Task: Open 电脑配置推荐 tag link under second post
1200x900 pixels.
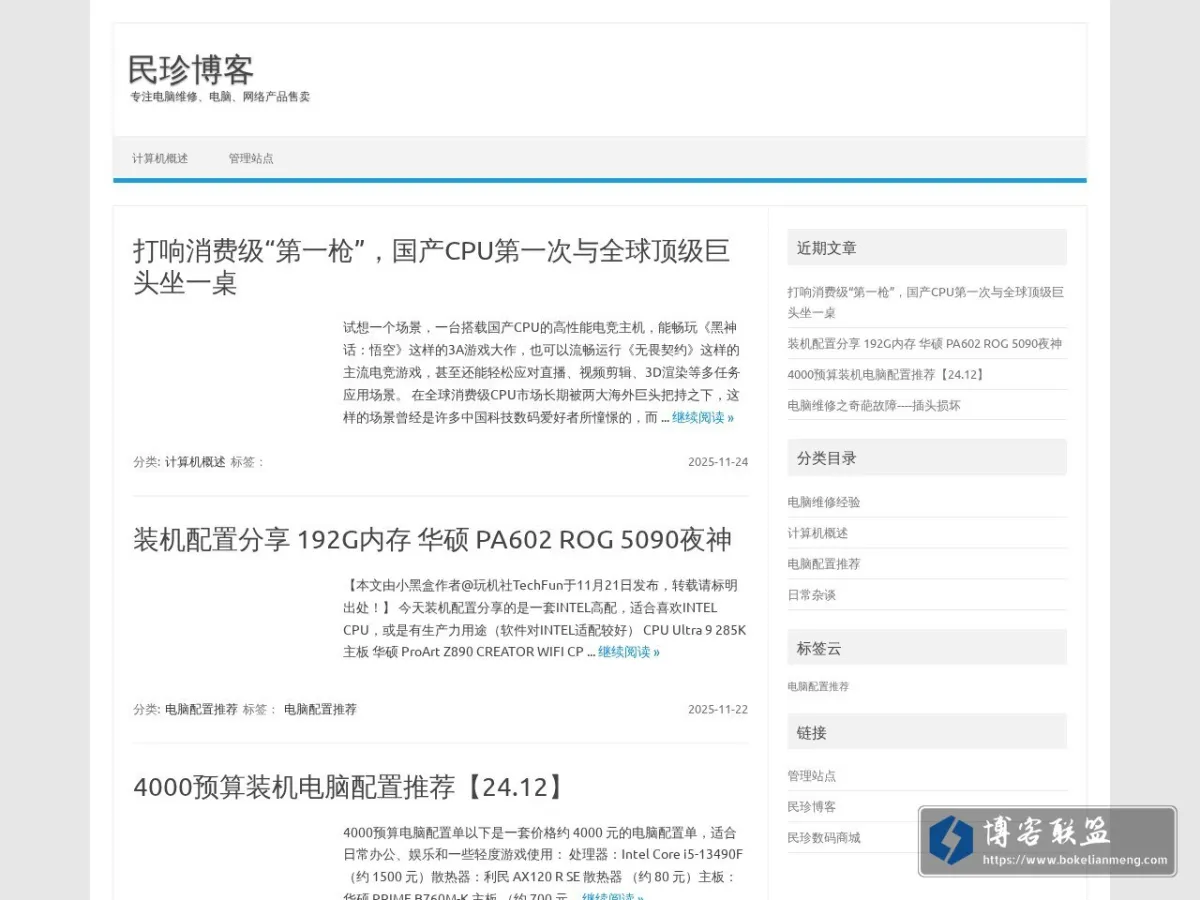Action: 320,709
